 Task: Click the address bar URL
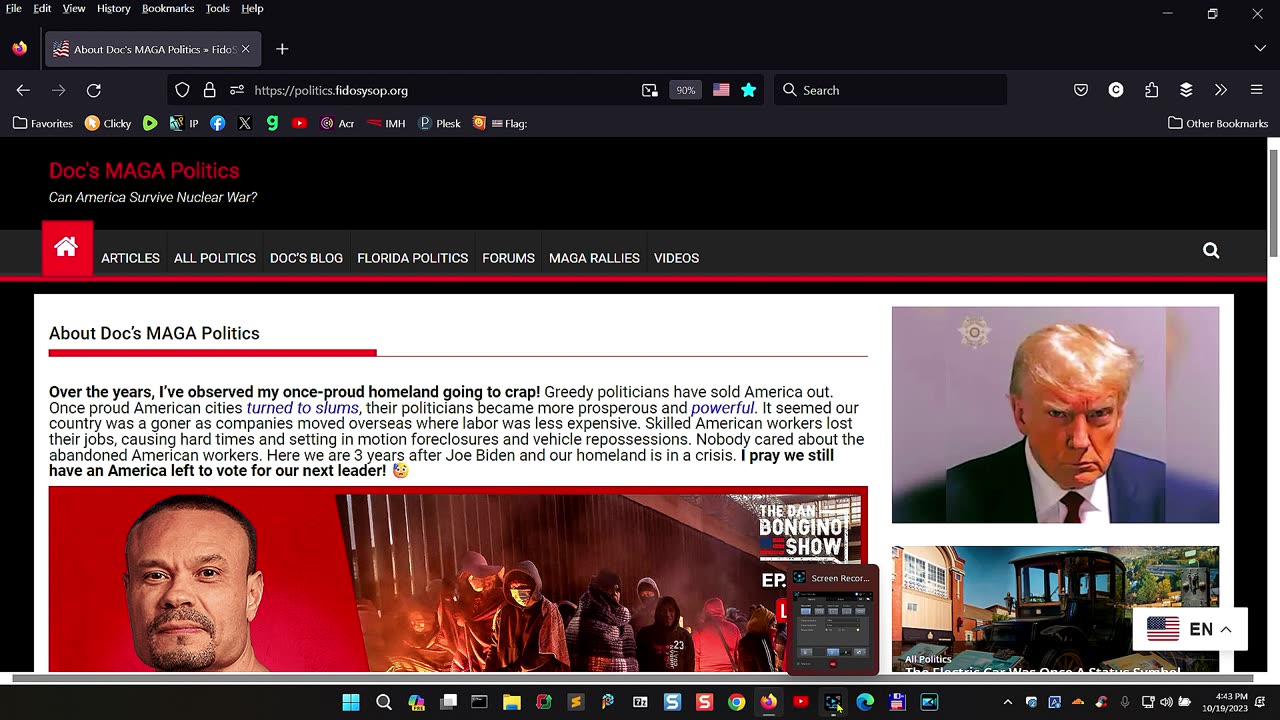(331, 90)
